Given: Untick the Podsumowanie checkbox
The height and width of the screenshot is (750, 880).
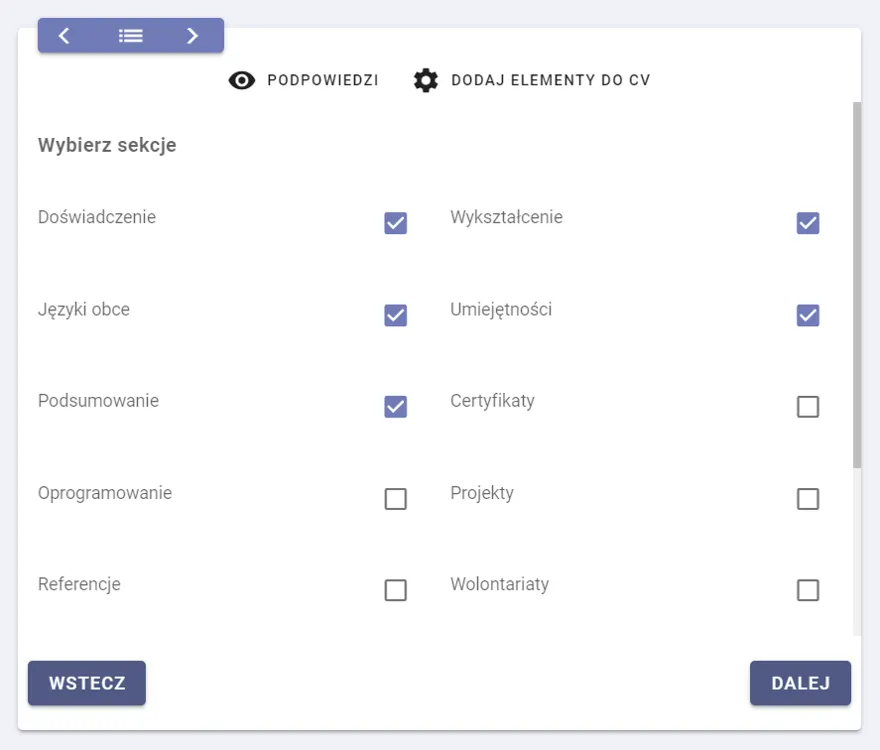Looking at the screenshot, I should [396, 407].
